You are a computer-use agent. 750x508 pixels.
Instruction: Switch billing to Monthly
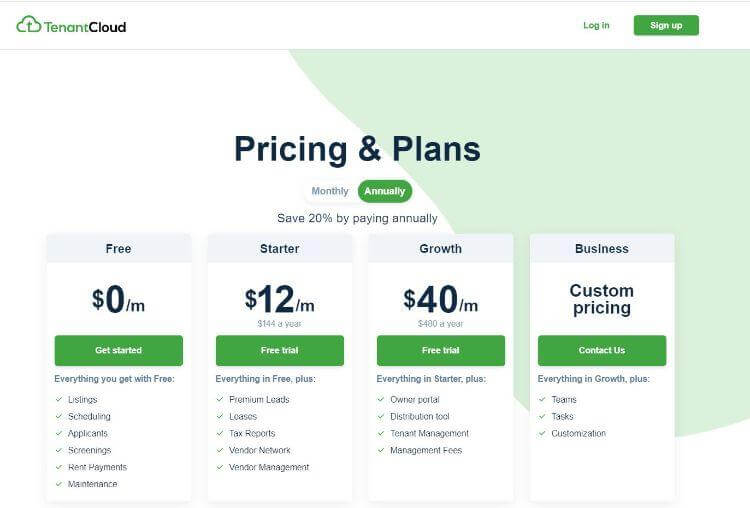tap(330, 191)
